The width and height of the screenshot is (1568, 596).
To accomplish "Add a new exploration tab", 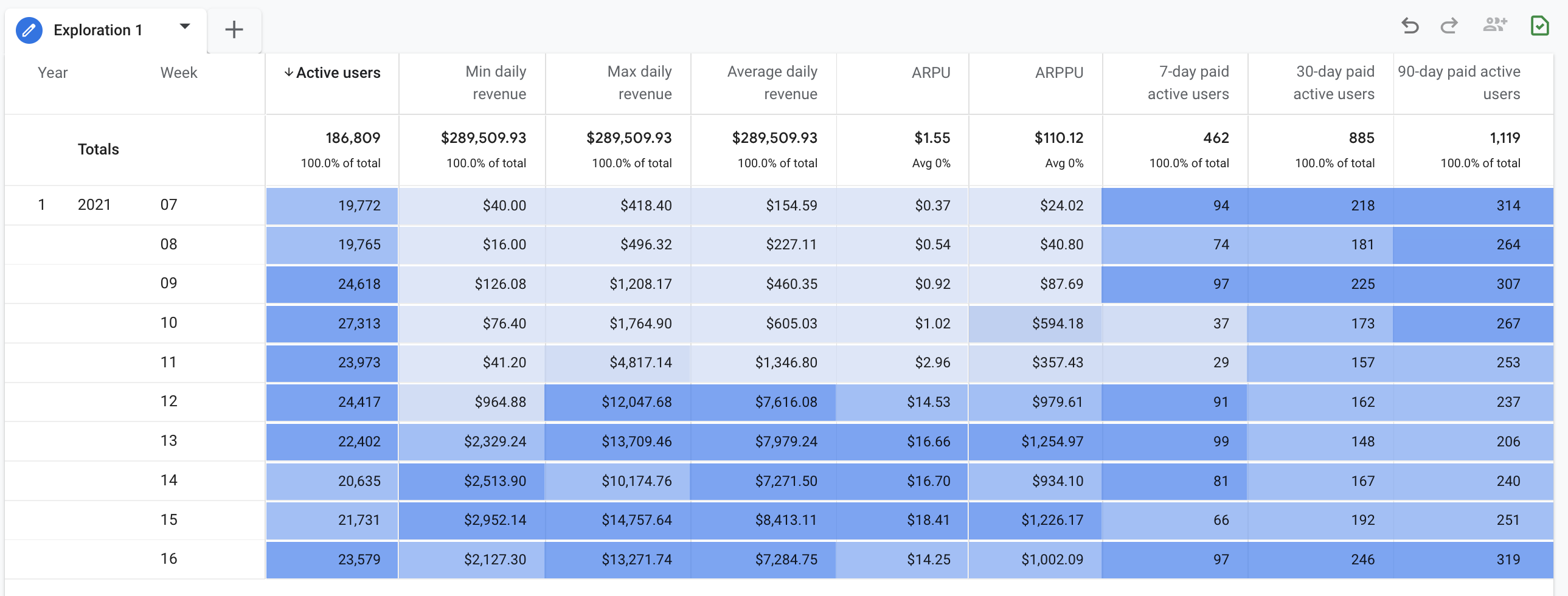I will point(234,30).
